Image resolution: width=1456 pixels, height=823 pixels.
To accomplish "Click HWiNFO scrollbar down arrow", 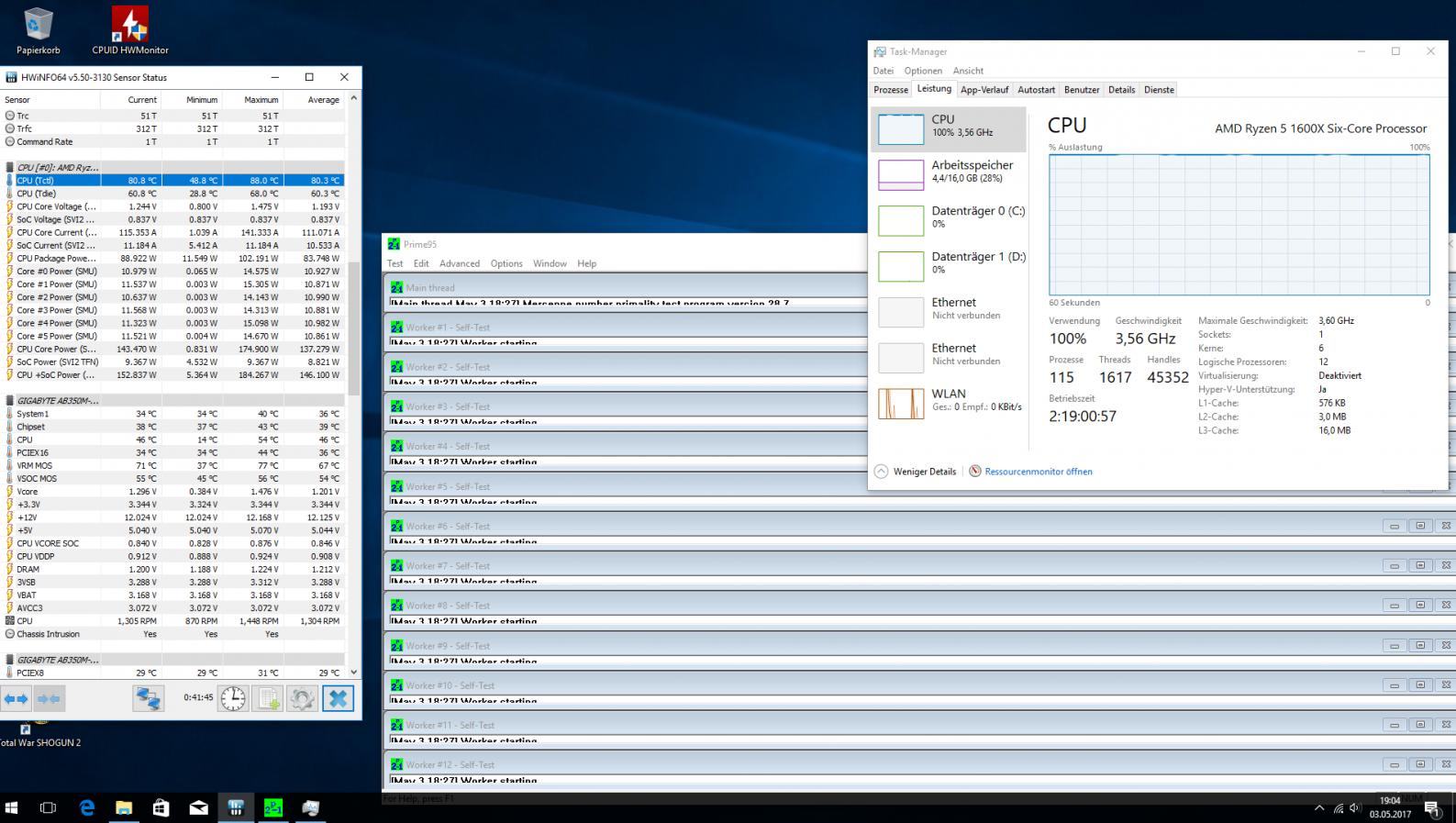I will click(353, 673).
